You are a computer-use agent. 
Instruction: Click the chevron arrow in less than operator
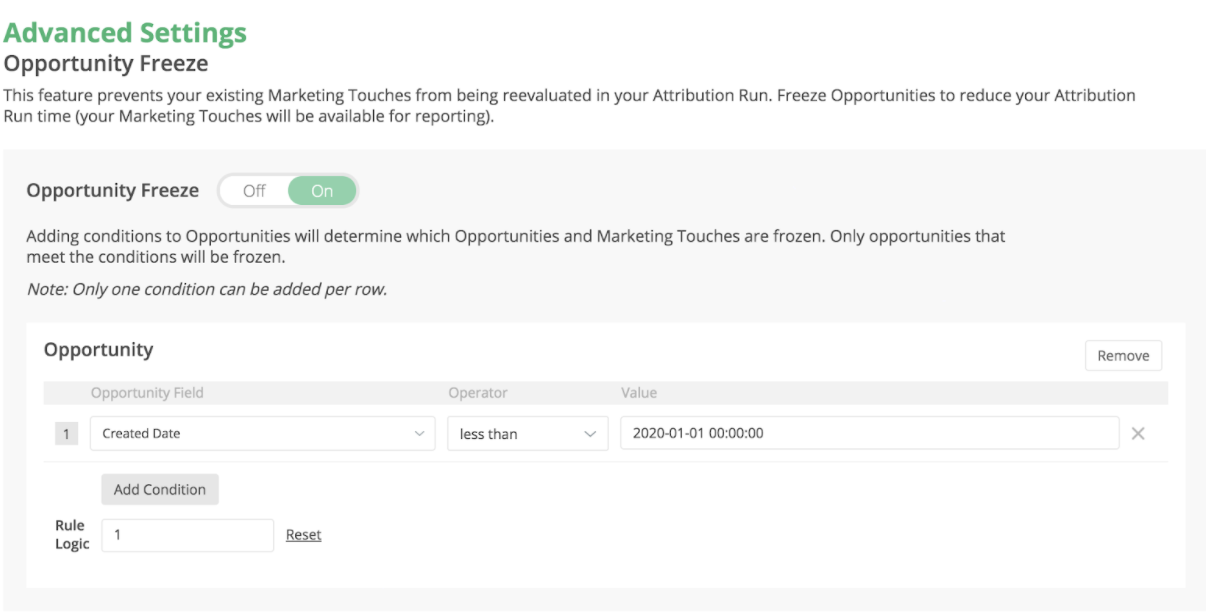590,434
